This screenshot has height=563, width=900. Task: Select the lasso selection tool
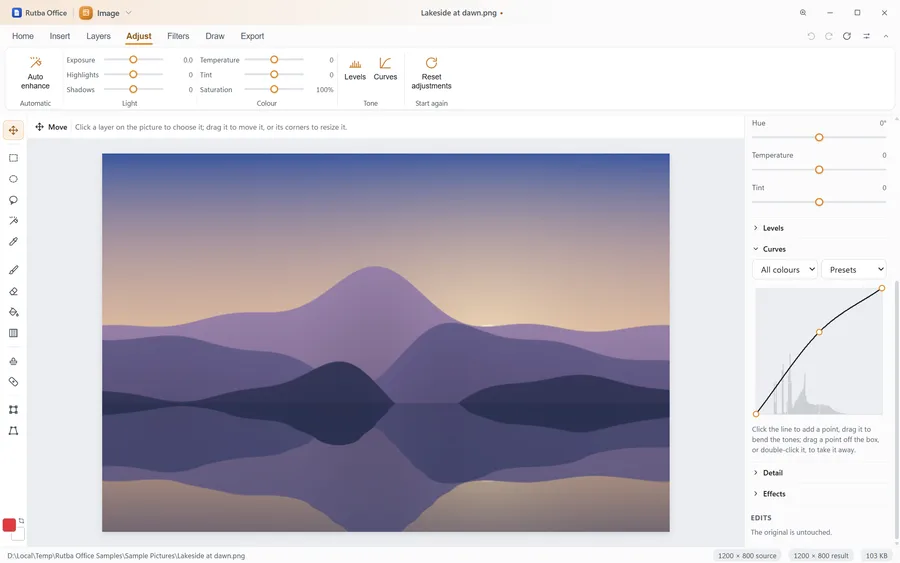(x=13, y=200)
